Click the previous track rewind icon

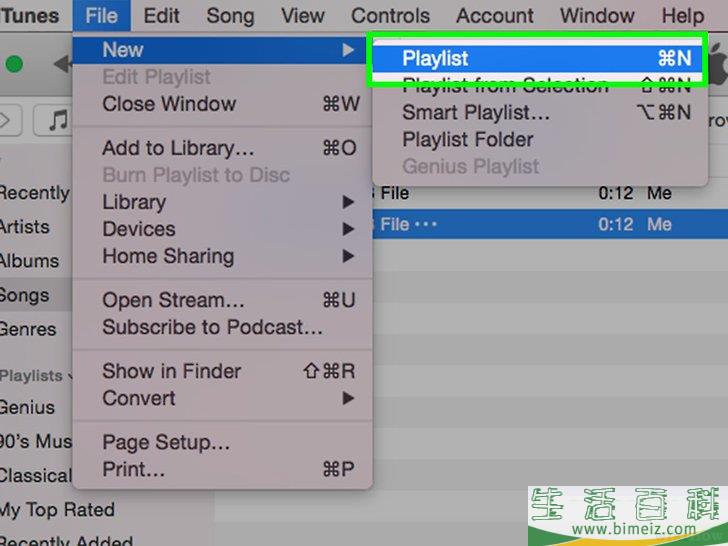pos(63,64)
